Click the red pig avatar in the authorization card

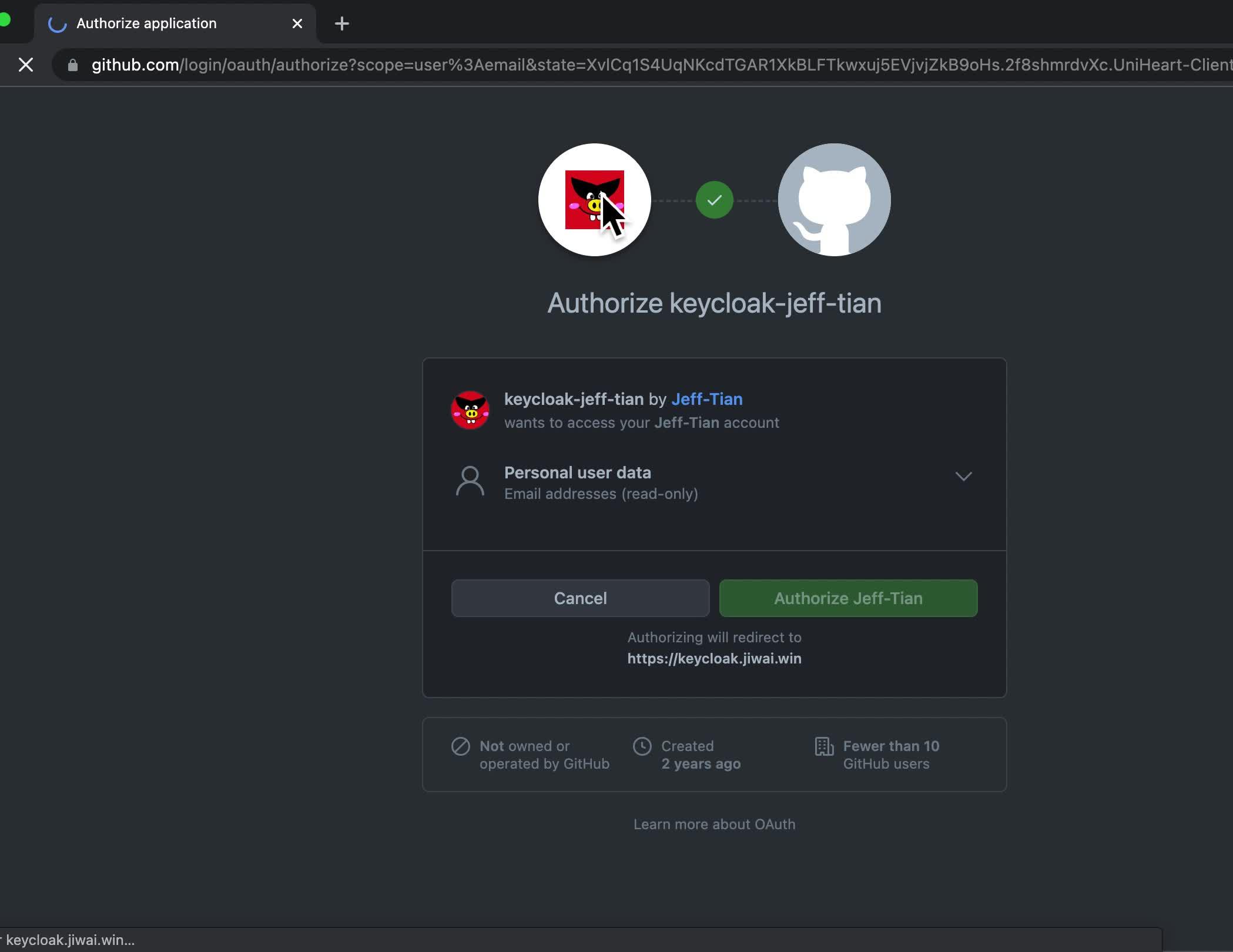coord(469,410)
